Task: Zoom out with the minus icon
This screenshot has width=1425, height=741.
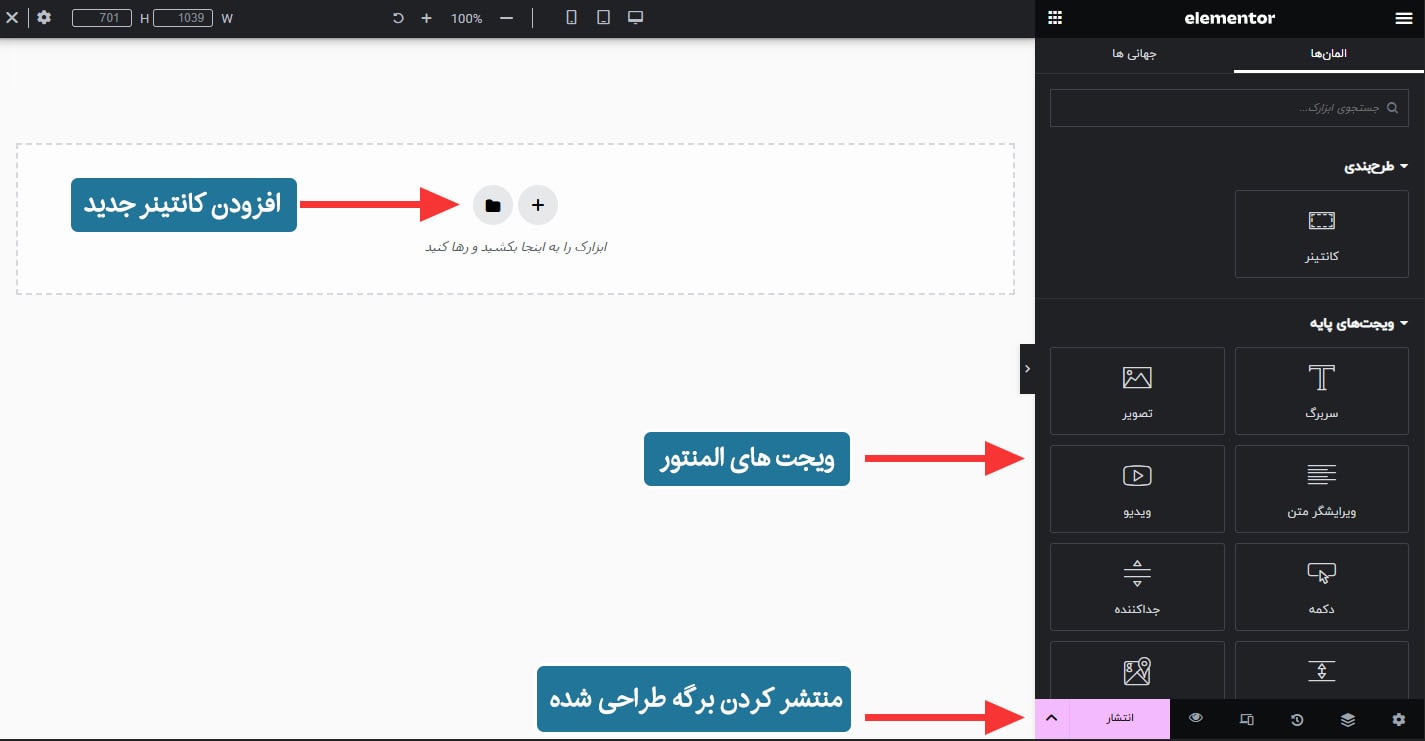Action: coord(506,18)
